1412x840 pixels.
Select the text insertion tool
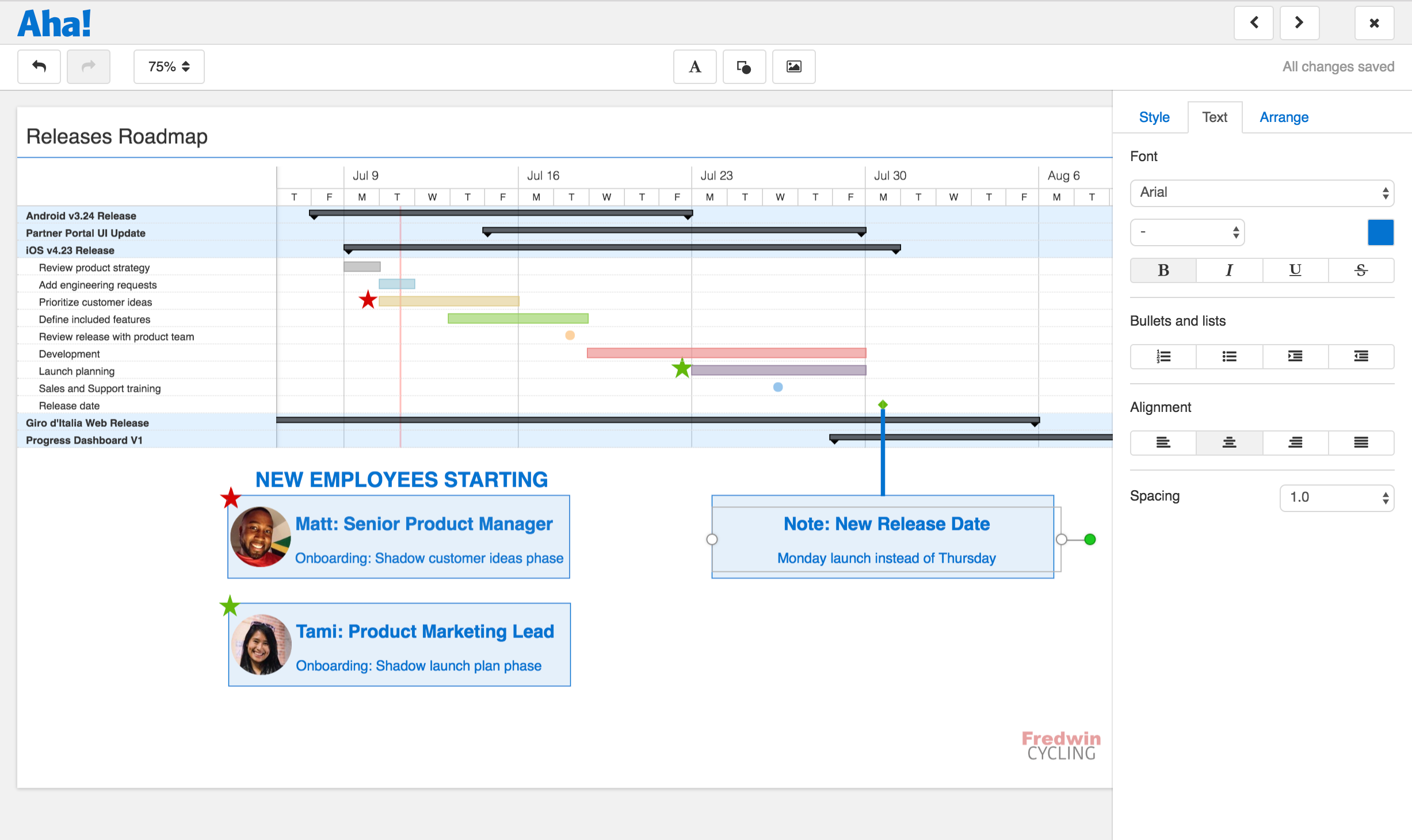click(x=694, y=66)
